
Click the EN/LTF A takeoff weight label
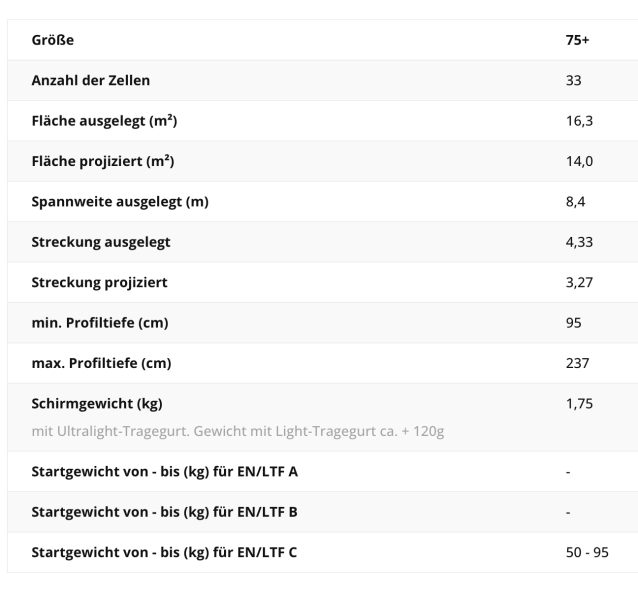tap(165, 472)
